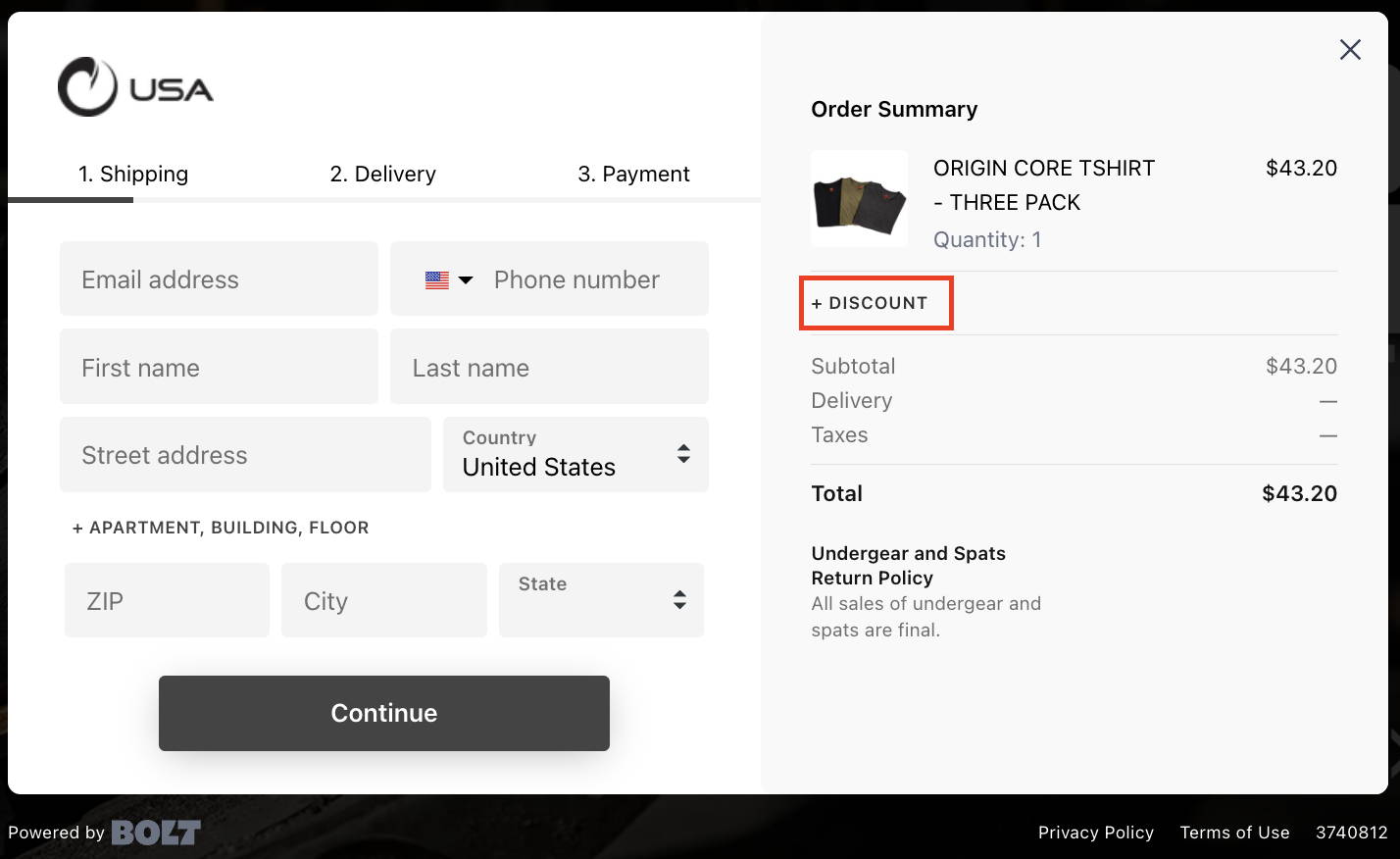1400x859 pixels.
Task: Open the US flag phone country selector
Action: point(449,279)
